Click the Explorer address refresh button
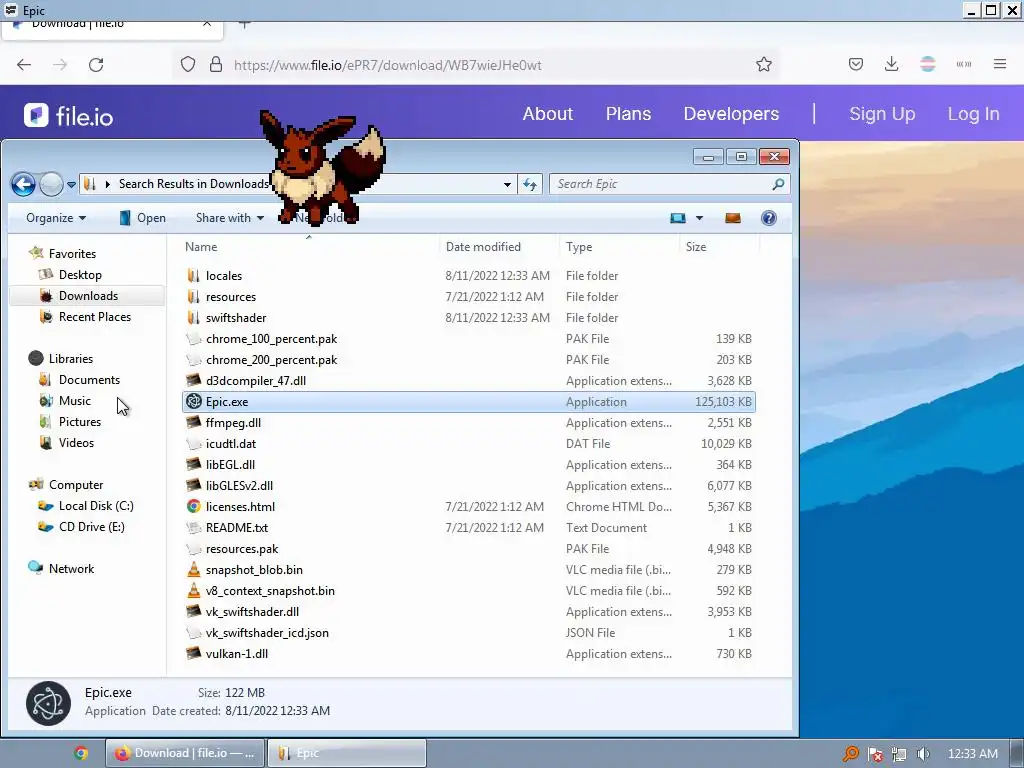Viewport: 1024px width, 768px height. [x=530, y=185]
